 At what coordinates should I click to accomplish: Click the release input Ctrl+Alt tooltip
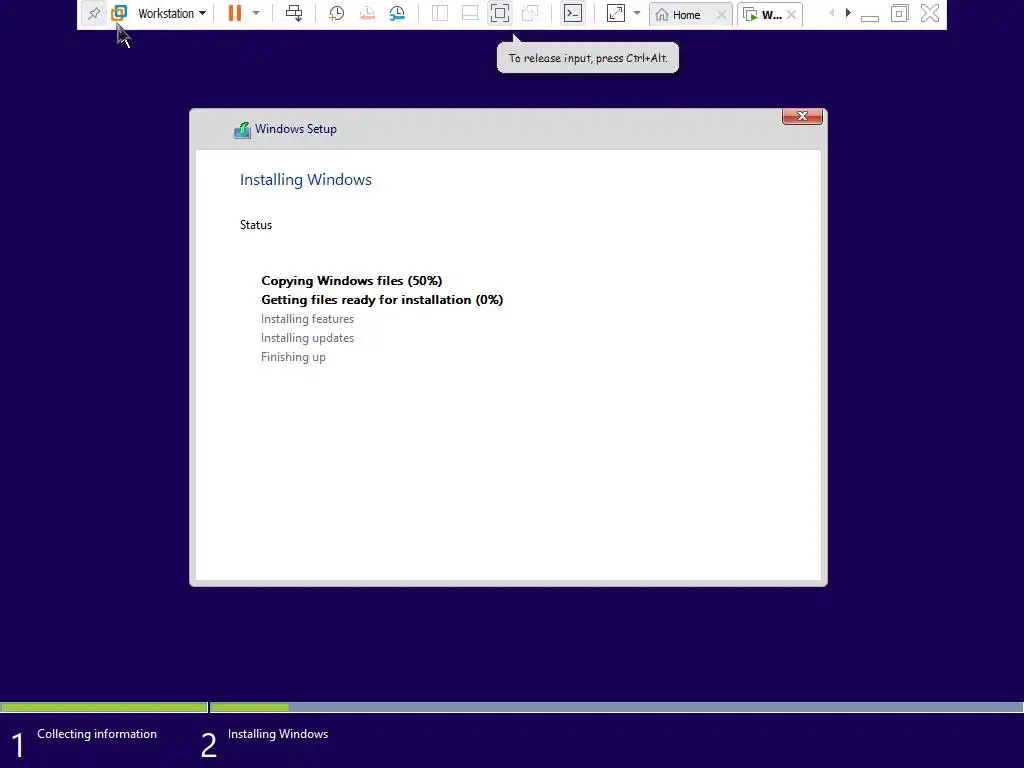tap(588, 58)
